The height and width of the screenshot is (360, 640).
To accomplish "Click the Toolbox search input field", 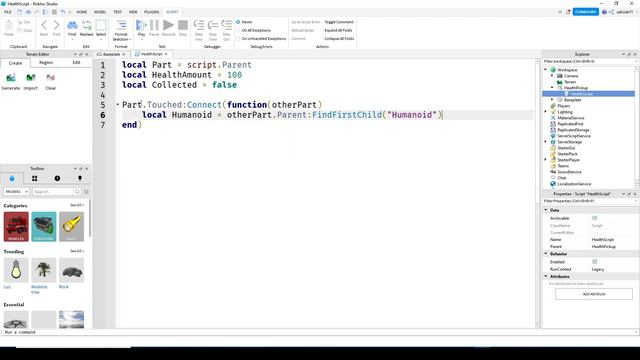I will pyautogui.click(x=53, y=191).
